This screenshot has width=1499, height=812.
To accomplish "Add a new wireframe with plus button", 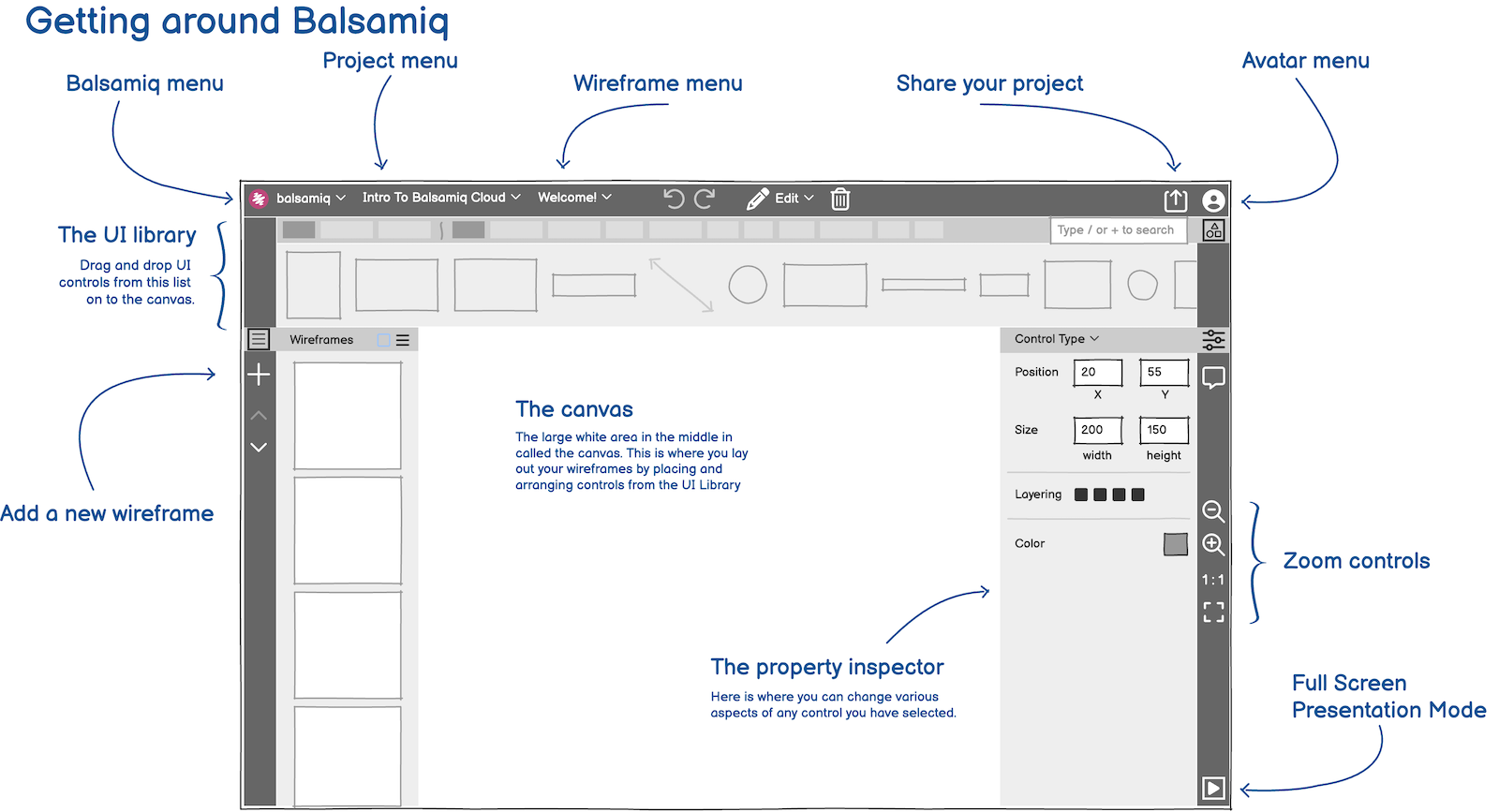I will click(x=259, y=376).
